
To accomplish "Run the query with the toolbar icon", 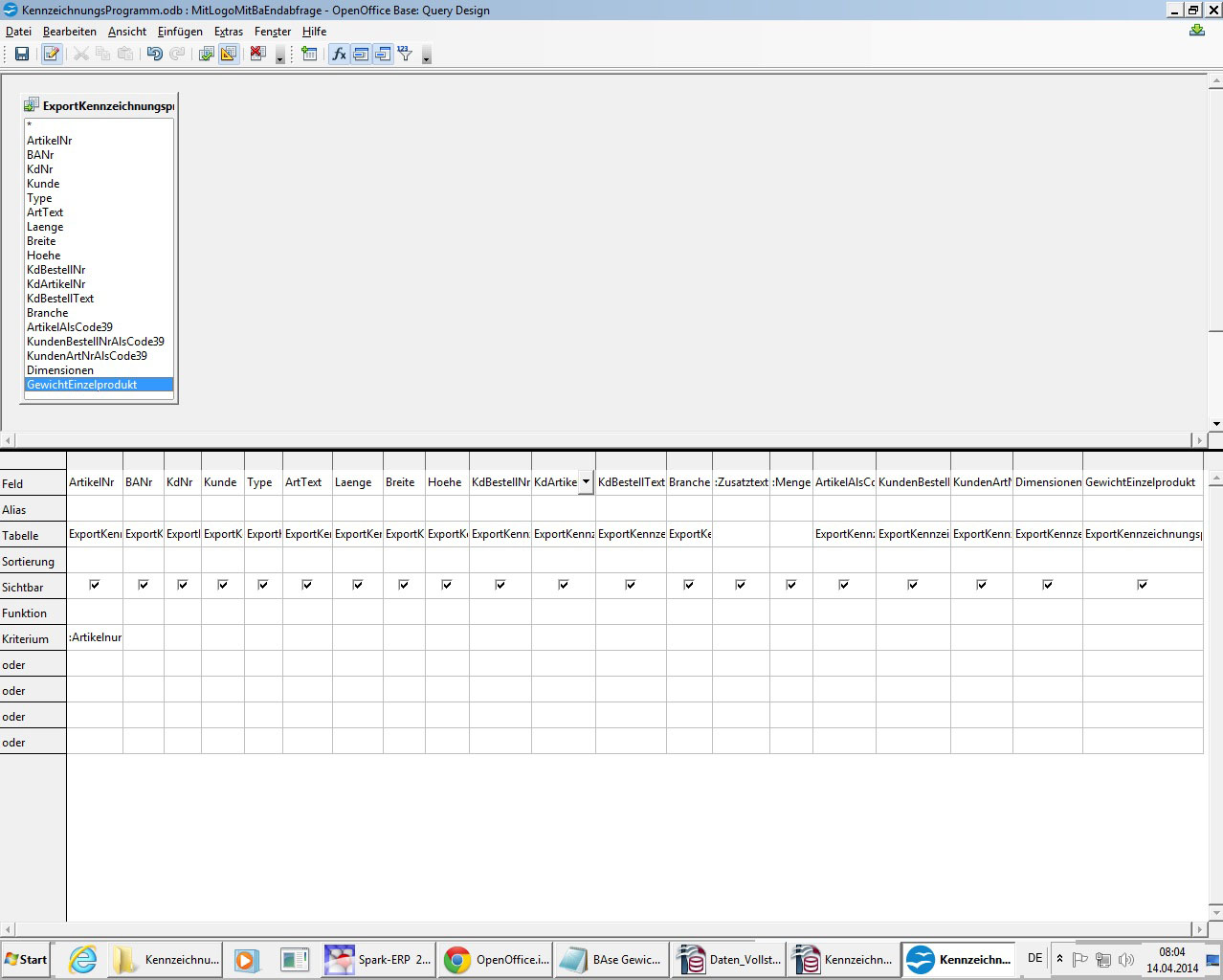I will pos(206,55).
